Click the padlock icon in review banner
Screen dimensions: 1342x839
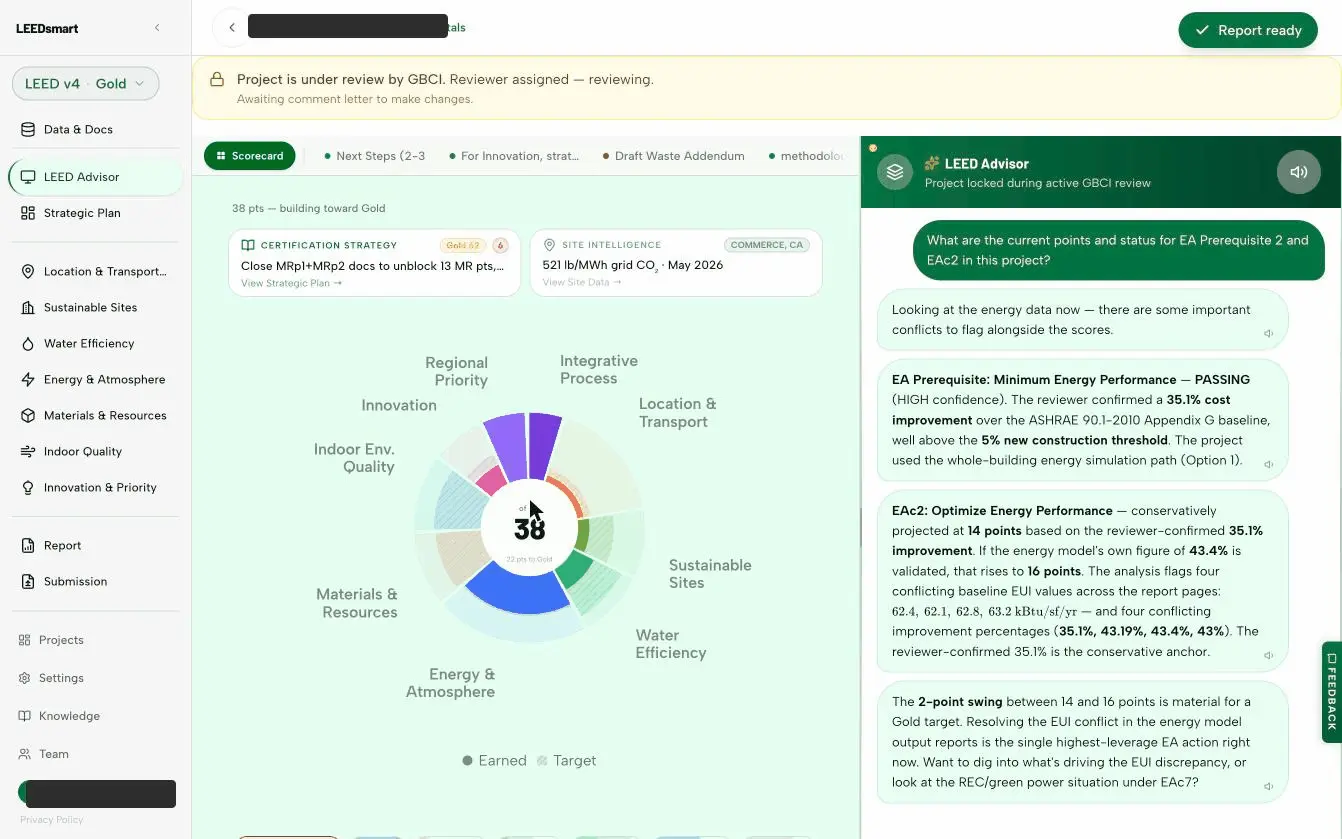coord(216,79)
